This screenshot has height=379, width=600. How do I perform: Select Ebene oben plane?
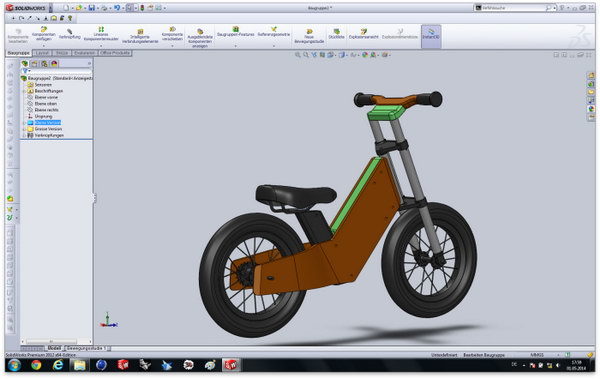click(42, 104)
